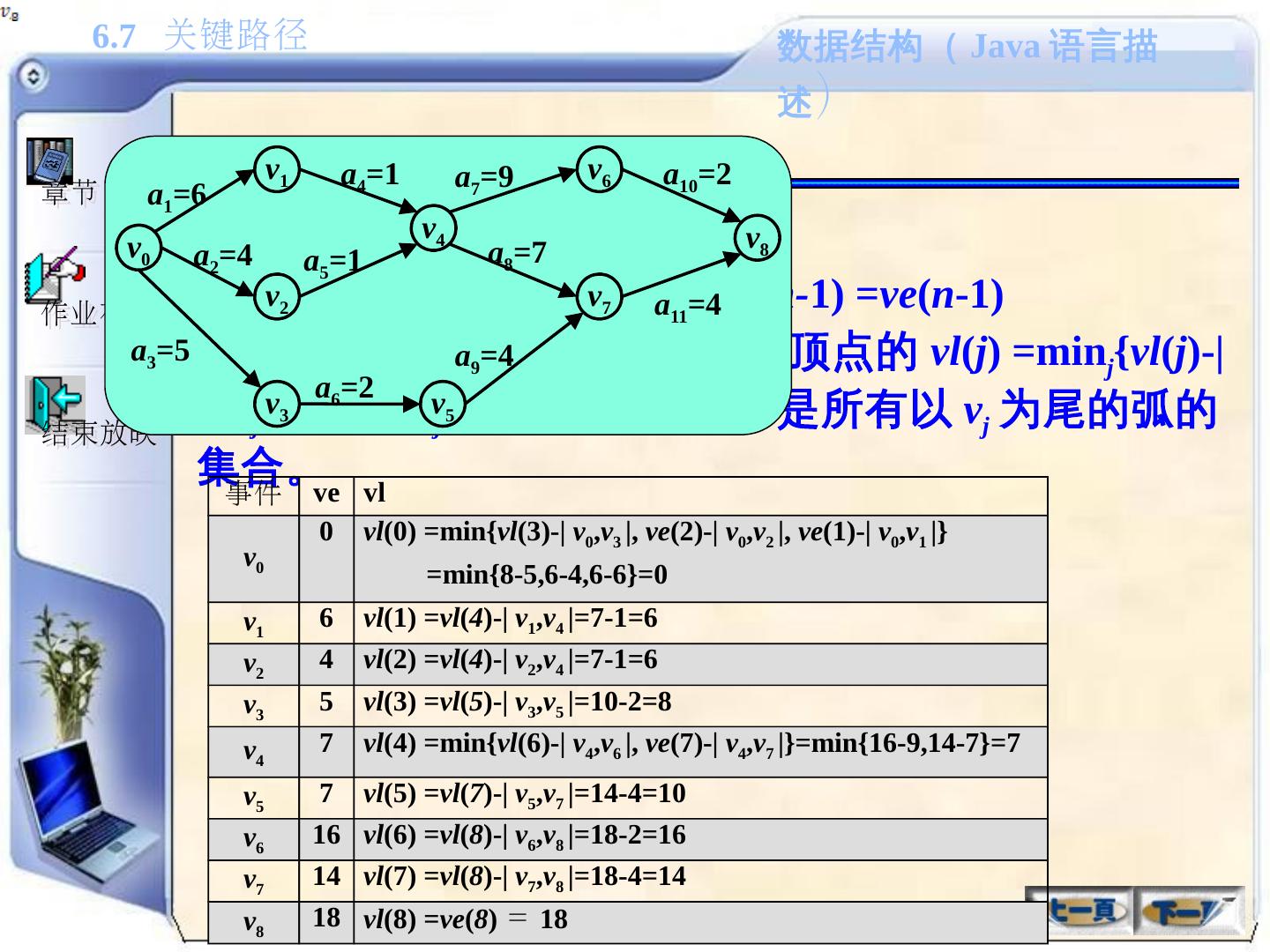Click the v2 event cell in table
Viewport: 1270px width, 952px height.
[x=254, y=666]
